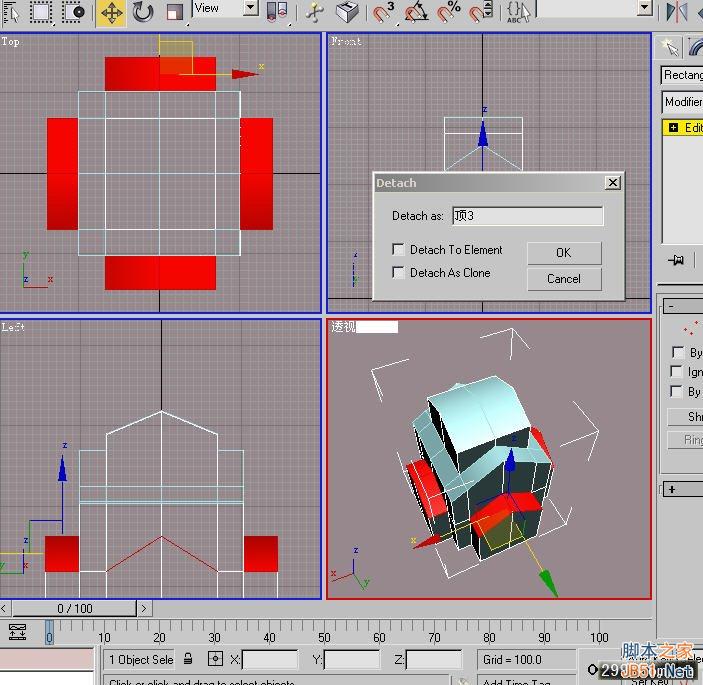
Task: Close the Detach dialog with X
Action: (612, 182)
